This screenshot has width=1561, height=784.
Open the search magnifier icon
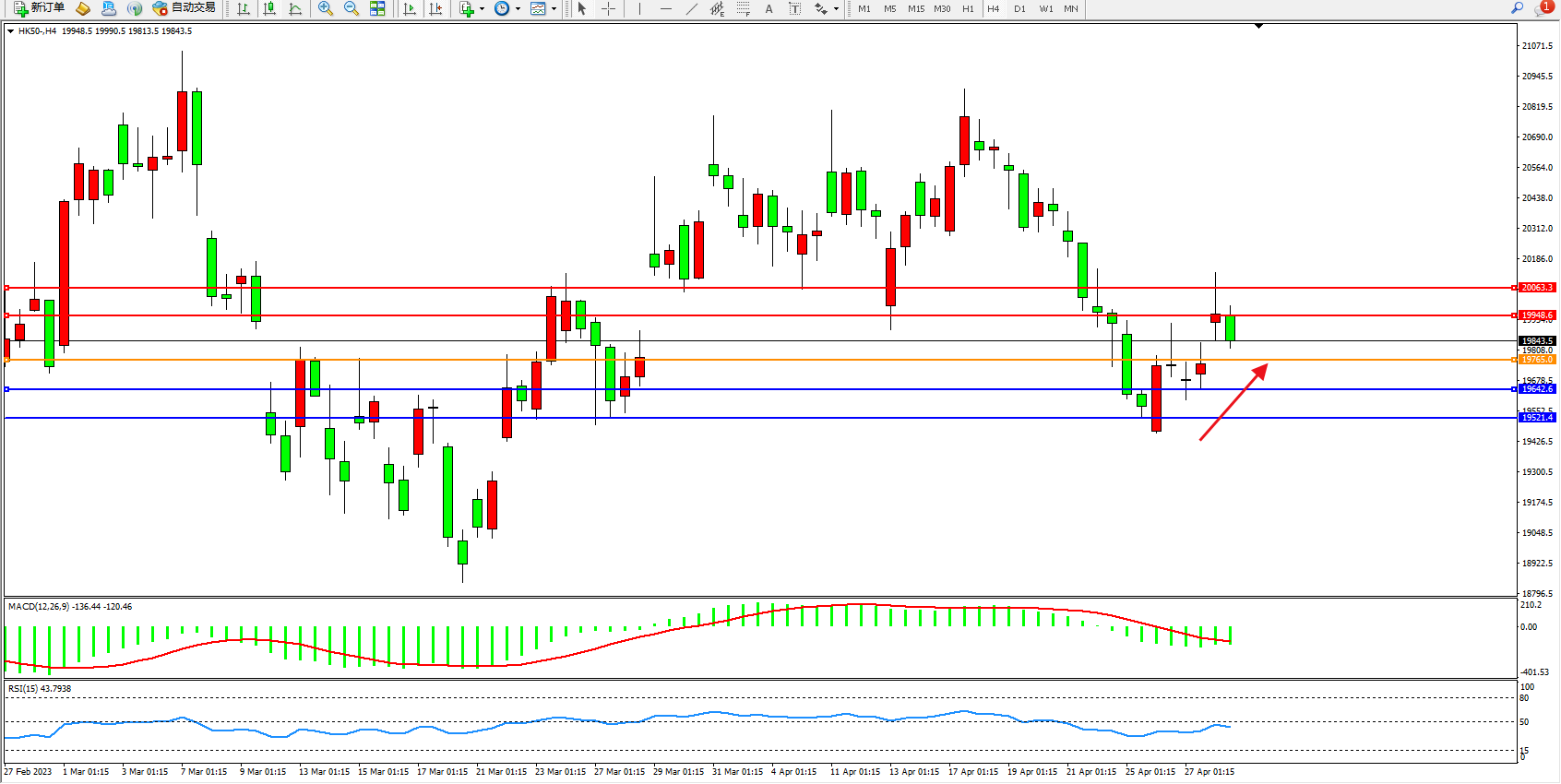[1518, 8]
